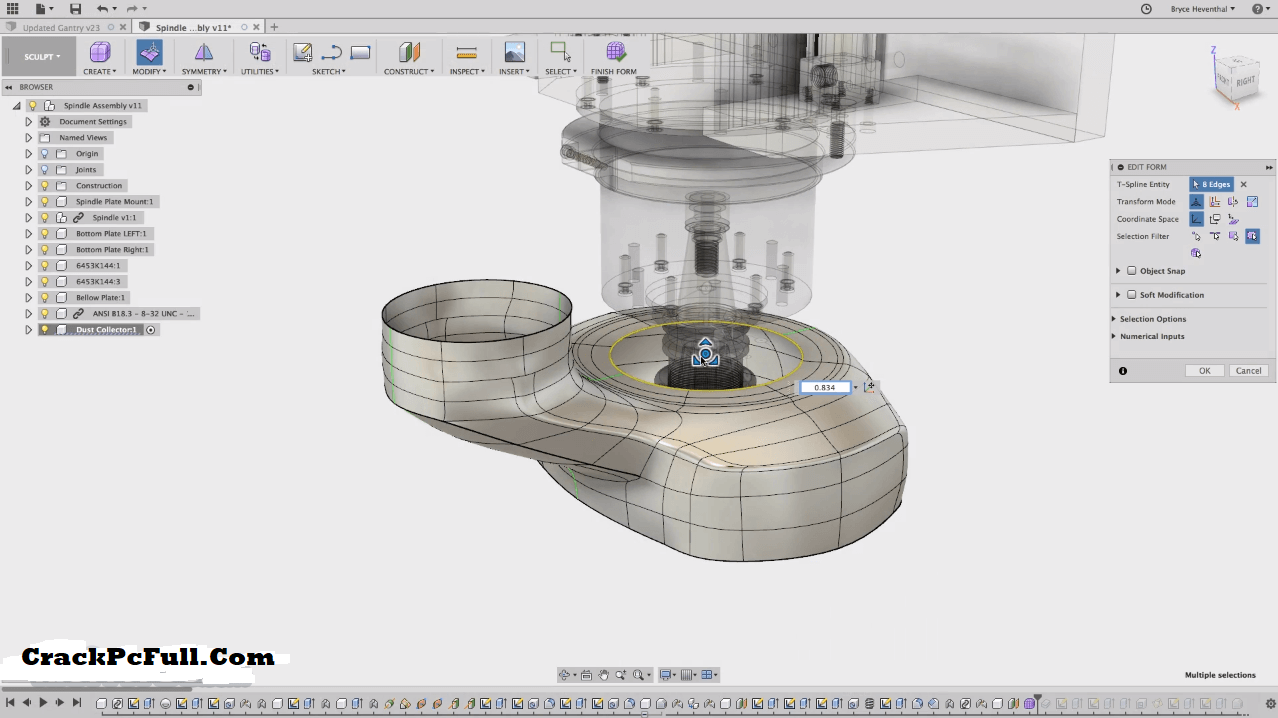Select the Inspect measure ruler icon
Screen dimensions: 1278x718
pyautogui.click(x=465, y=53)
